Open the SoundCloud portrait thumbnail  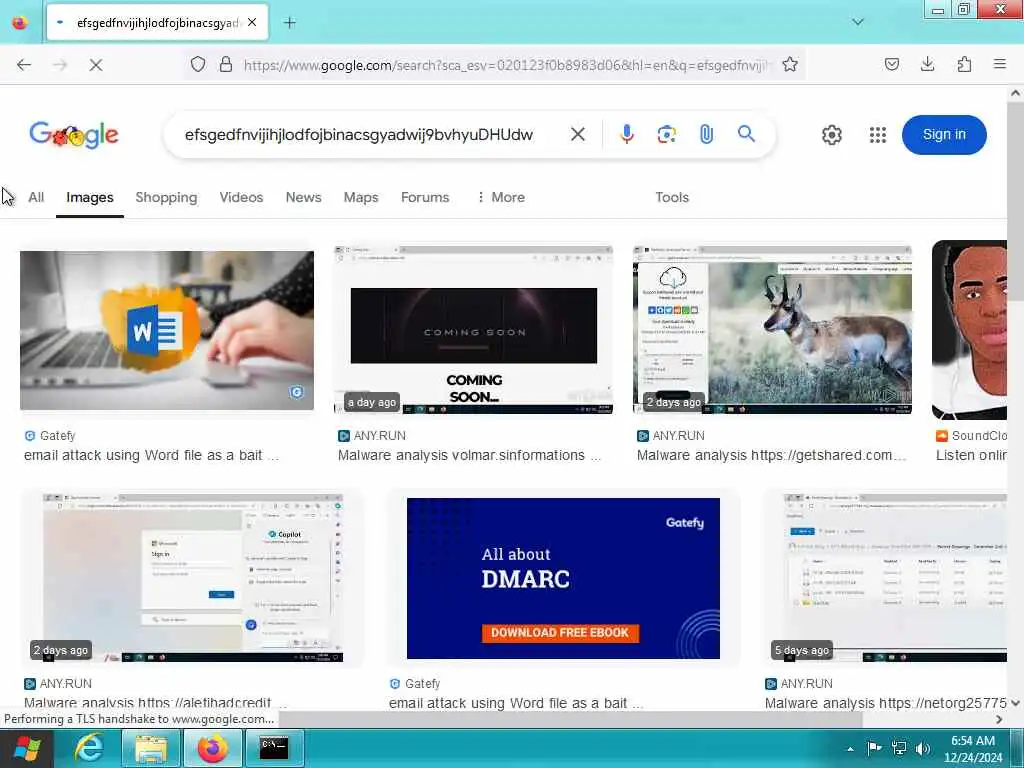point(970,330)
